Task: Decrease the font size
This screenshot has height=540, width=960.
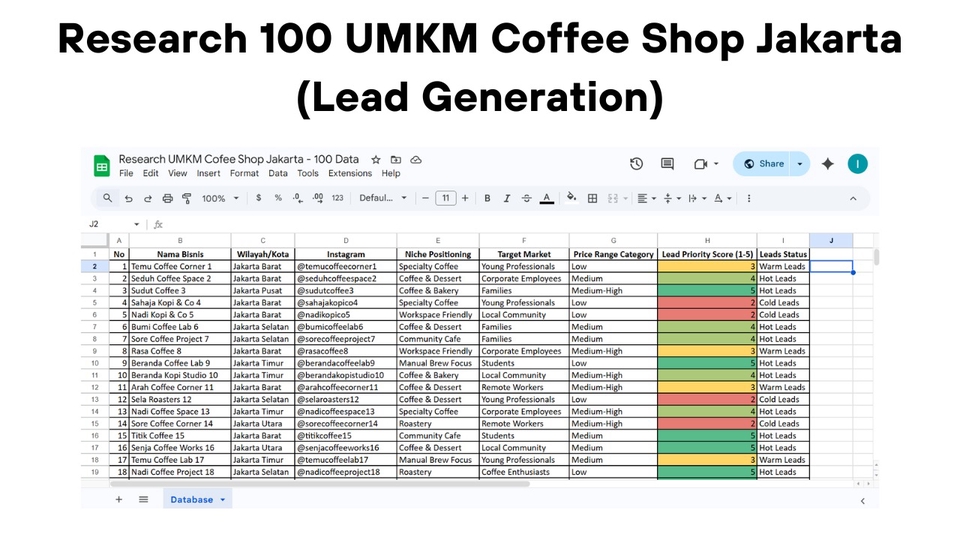Action: pyautogui.click(x=425, y=198)
